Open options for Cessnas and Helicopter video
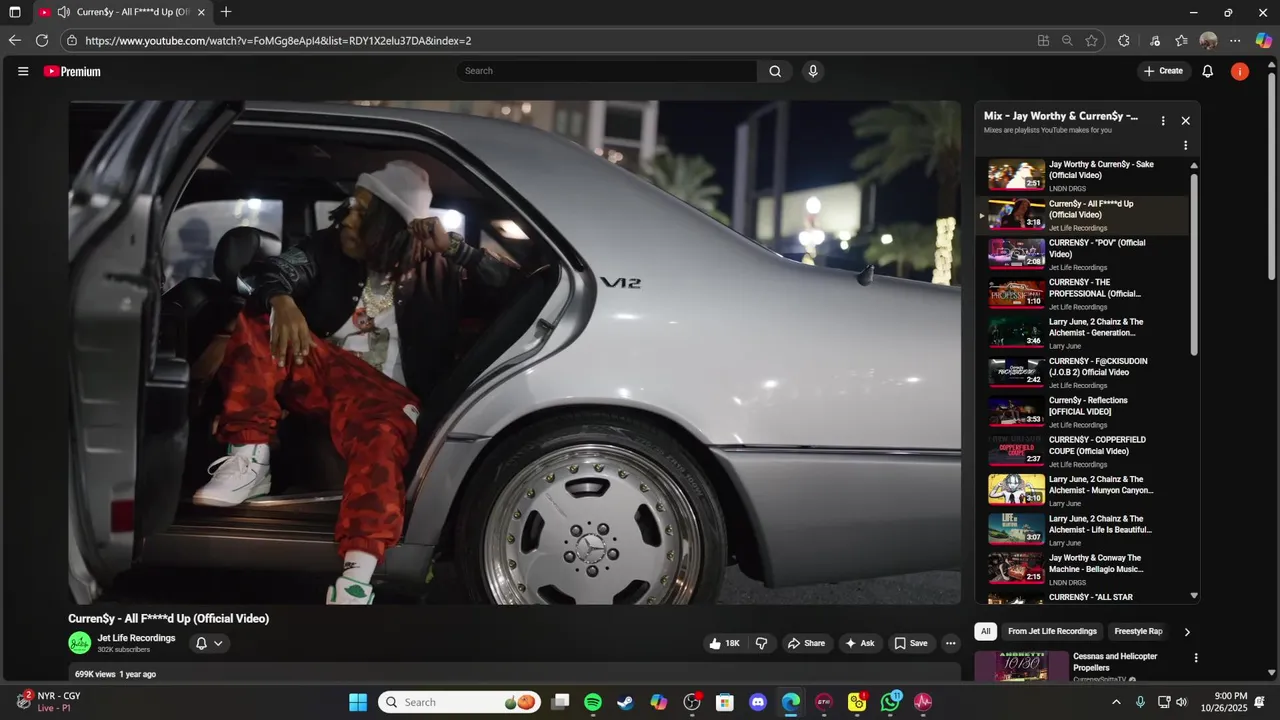1280x720 pixels. click(1196, 658)
